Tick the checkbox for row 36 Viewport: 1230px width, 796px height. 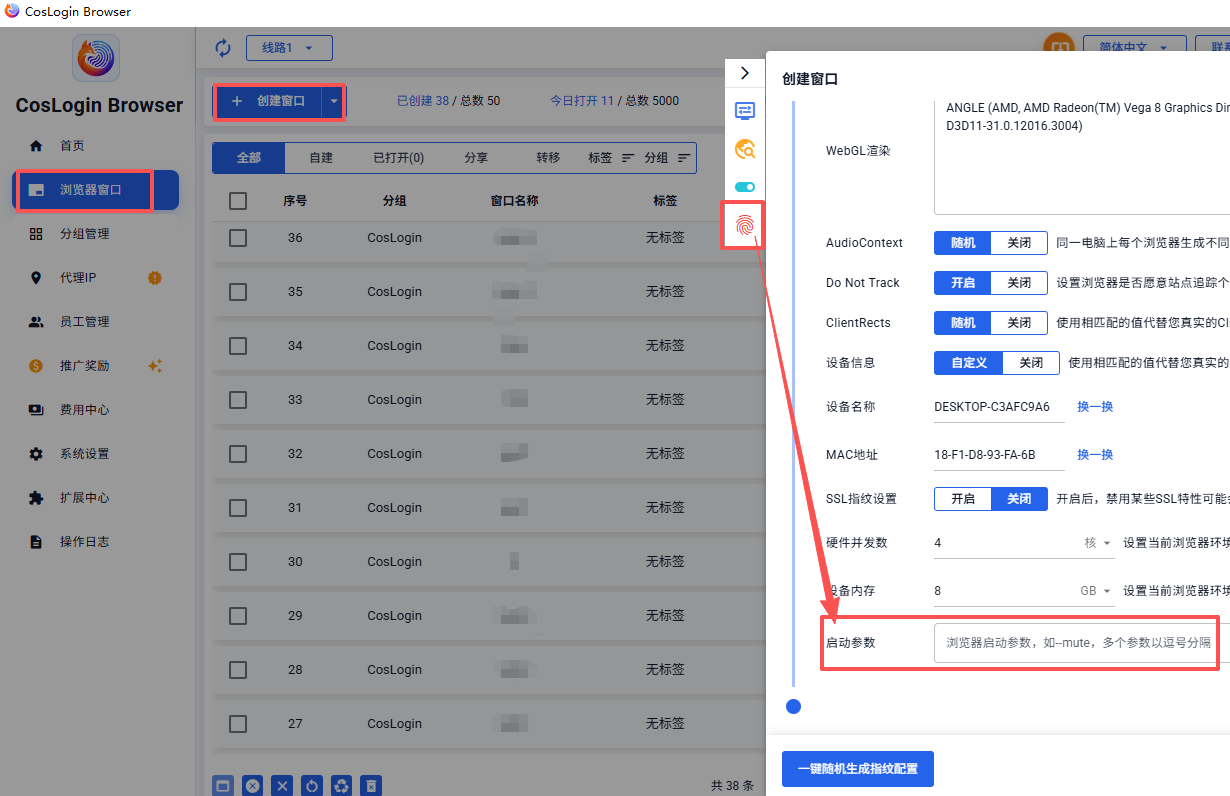238,238
